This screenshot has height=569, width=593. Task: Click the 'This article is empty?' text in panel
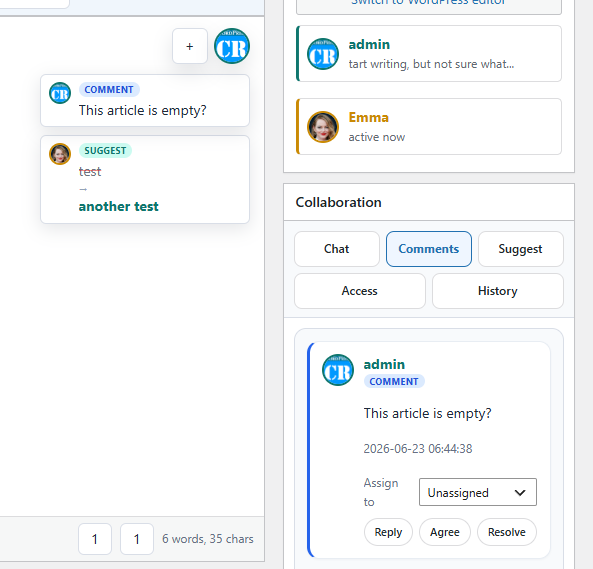(x=427, y=413)
